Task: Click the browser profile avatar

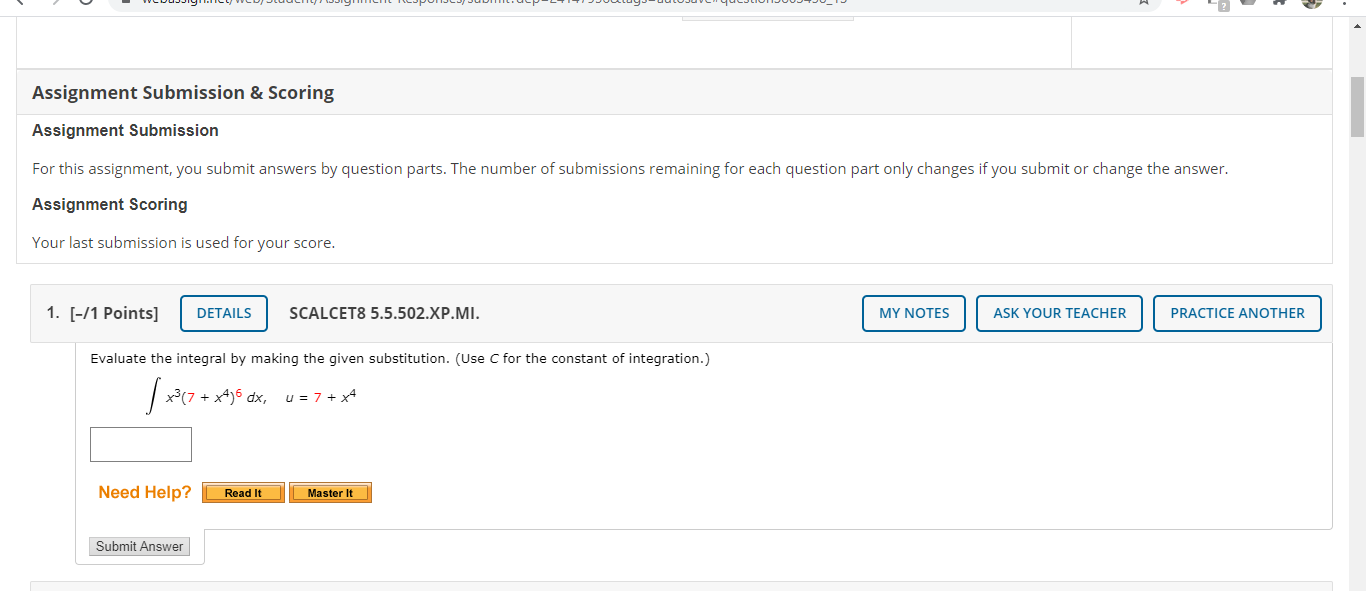Action: tap(1311, 5)
